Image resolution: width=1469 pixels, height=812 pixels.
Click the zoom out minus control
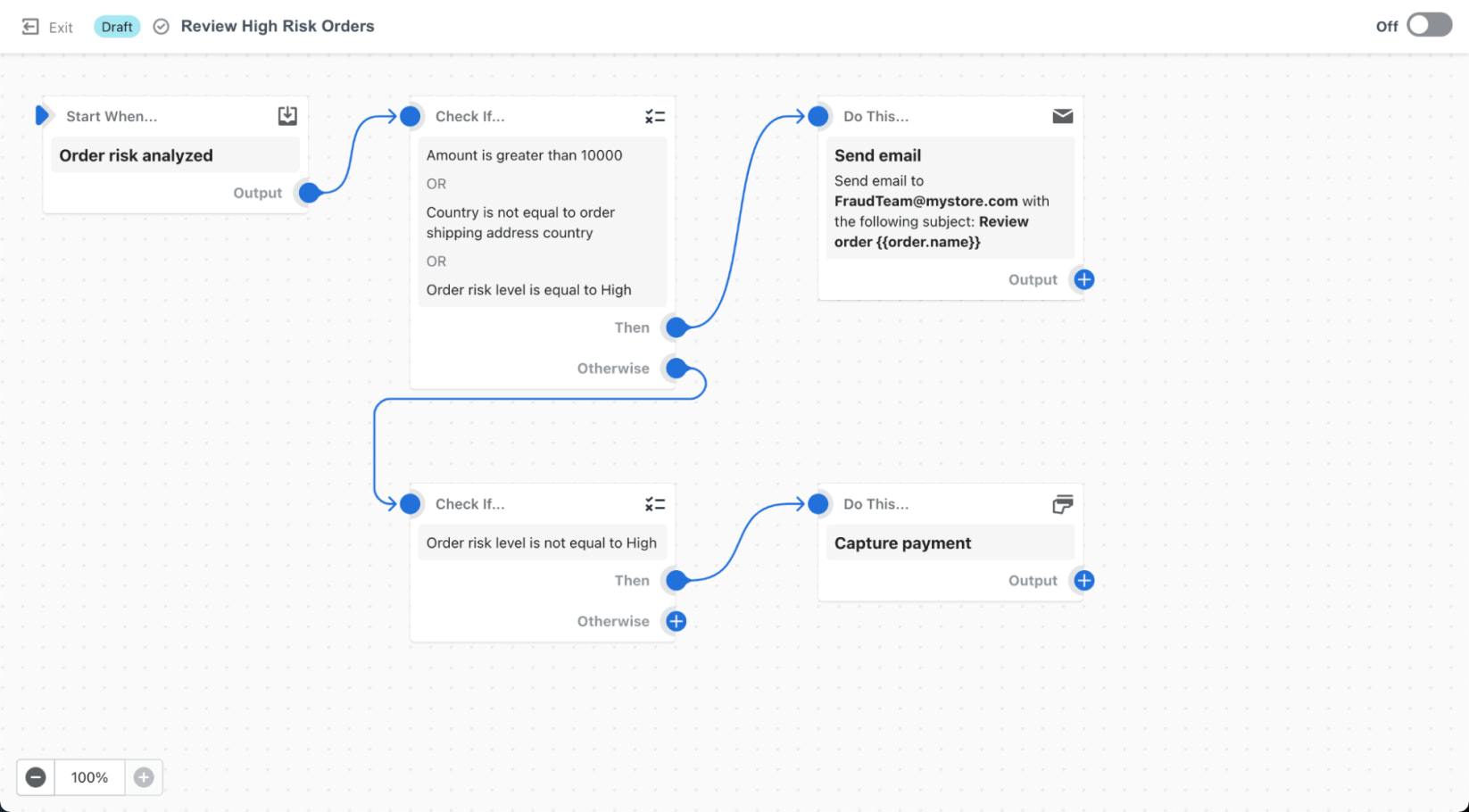[35, 777]
